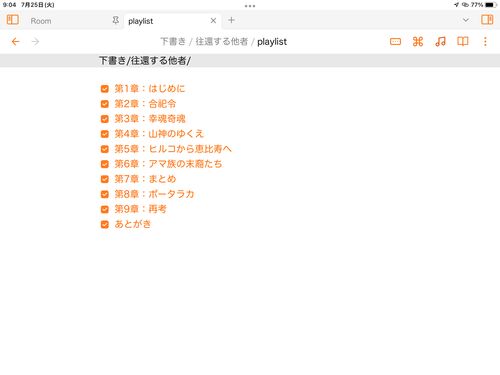Open the more options vertical dots menu
The width and height of the screenshot is (500, 375).
(x=485, y=42)
